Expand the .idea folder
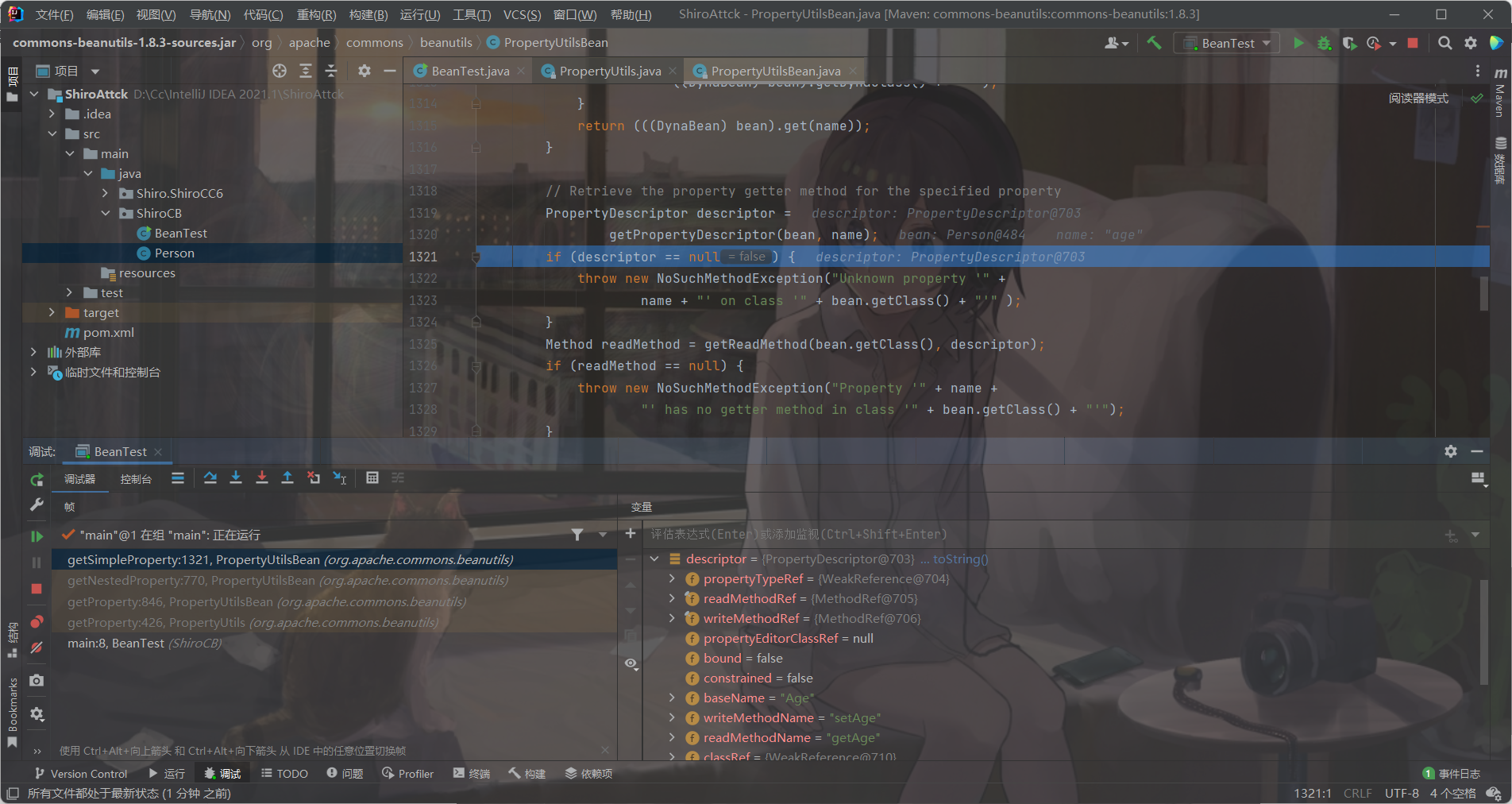Image resolution: width=1512 pixels, height=804 pixels. point(52,114)
